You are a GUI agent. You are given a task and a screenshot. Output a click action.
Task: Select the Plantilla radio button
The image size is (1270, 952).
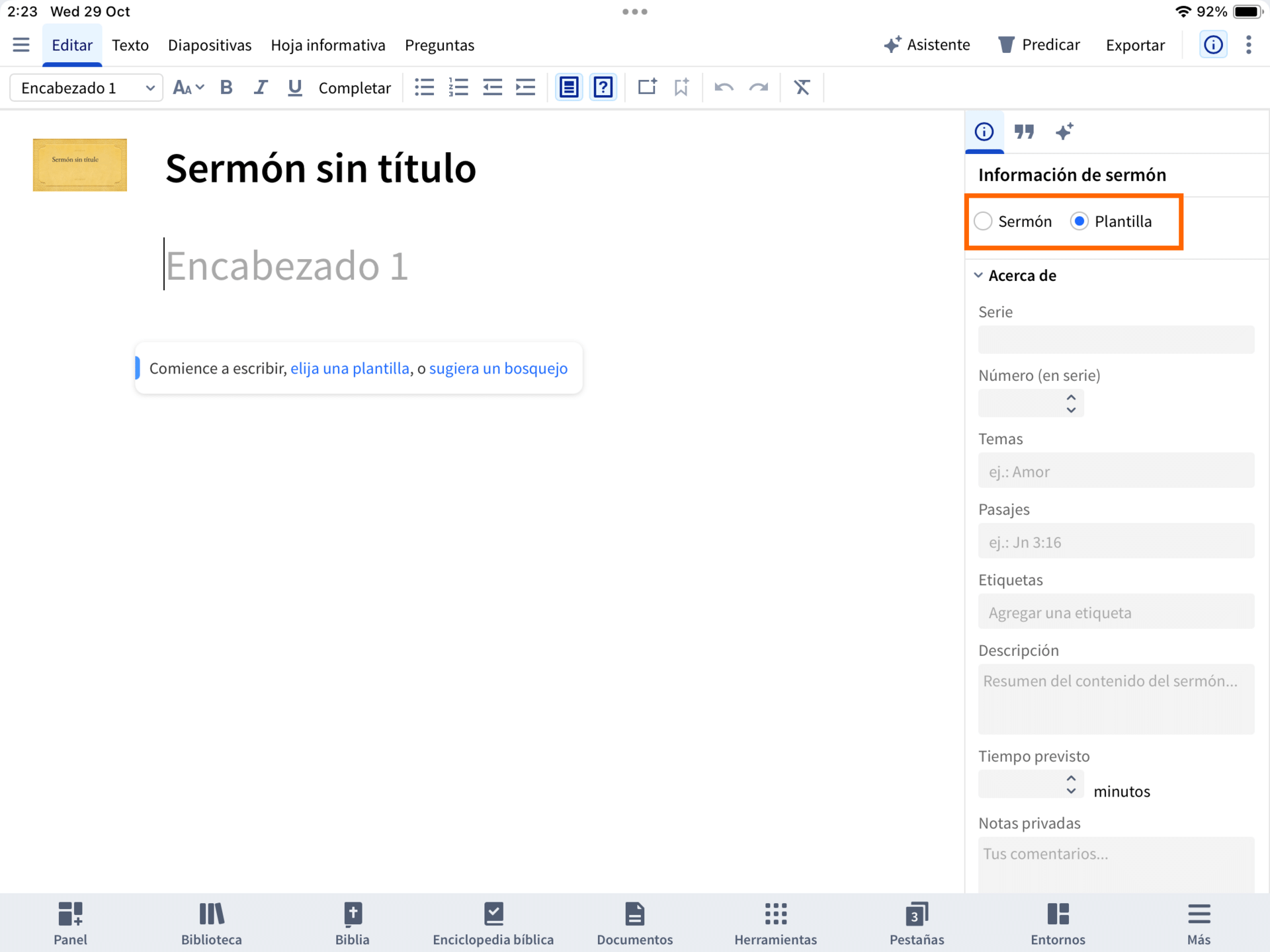coord(1079,221)
